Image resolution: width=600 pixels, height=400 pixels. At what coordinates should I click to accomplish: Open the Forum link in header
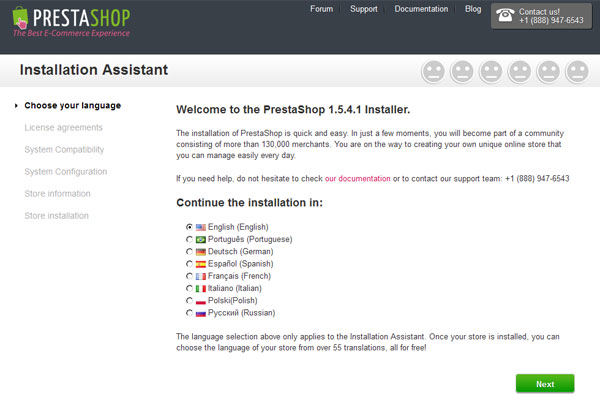[321, 9]
